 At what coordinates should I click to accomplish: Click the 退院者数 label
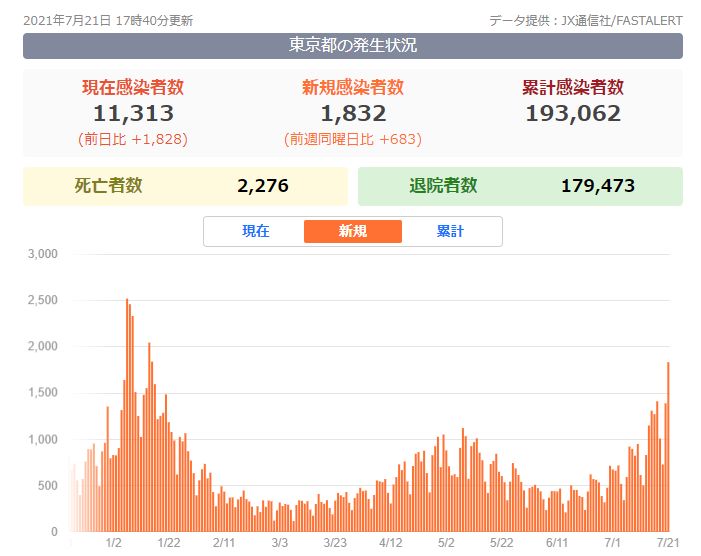point(443,185)
